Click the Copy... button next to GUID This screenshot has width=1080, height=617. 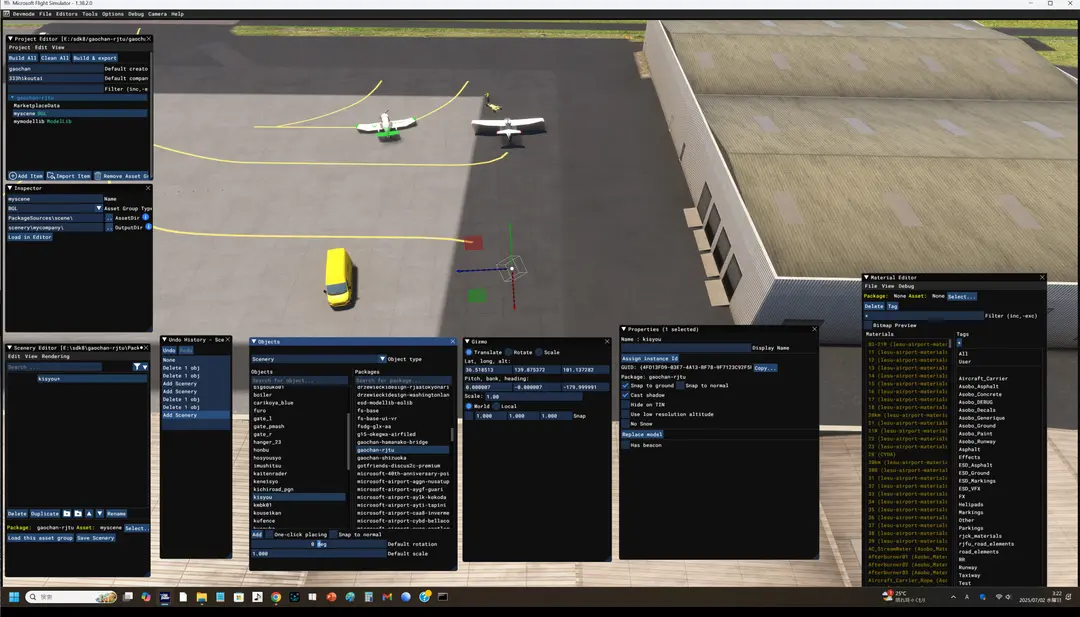pyautogui.click(x=765, y=368)
